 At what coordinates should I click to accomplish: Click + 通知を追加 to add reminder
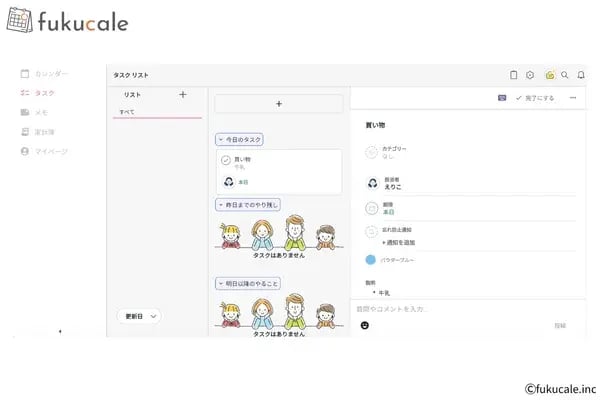[x=398, y=242]
